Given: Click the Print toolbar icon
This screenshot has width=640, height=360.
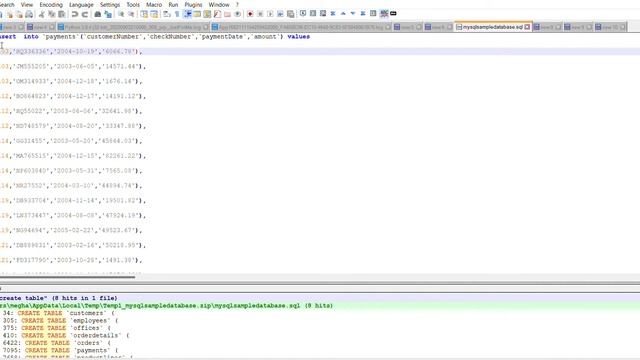Looking at the screenshot, I should (x=29, y=14).
